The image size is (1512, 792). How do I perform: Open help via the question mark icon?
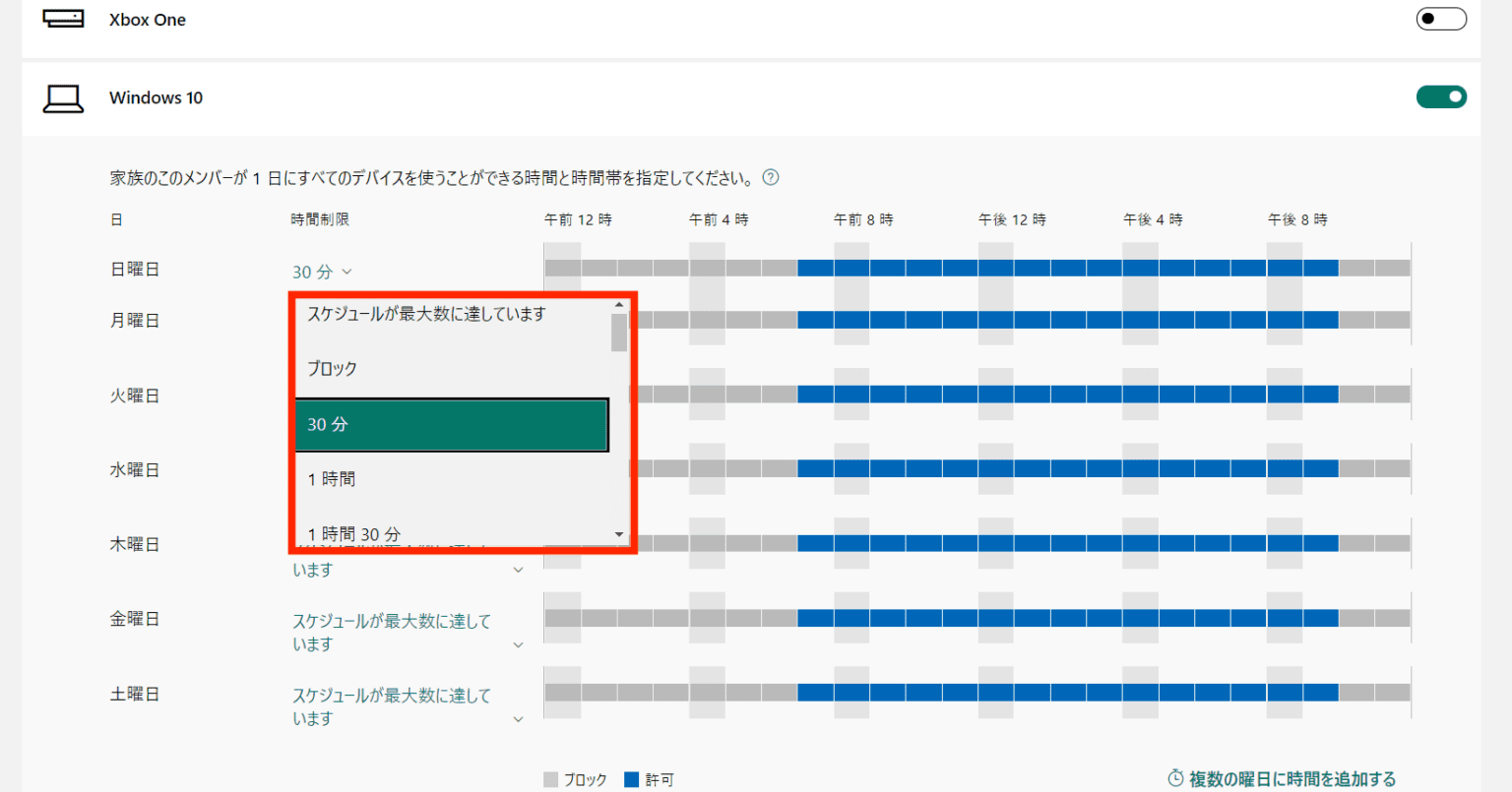pos(772,177)
